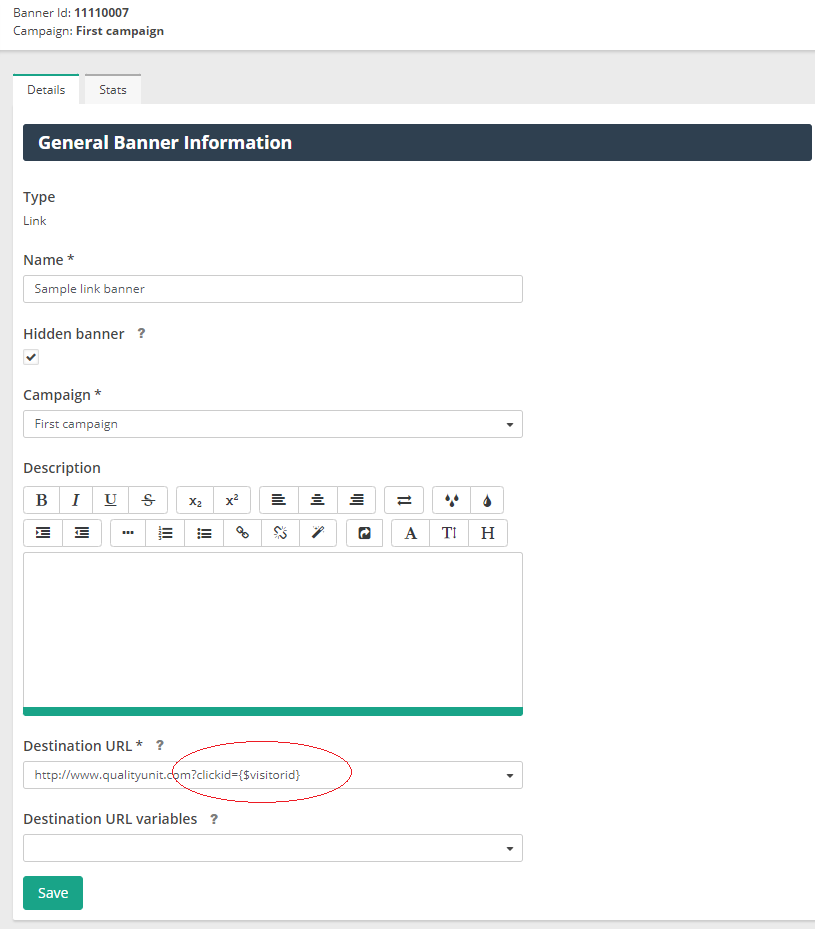Uncheck the Hidden banner checkbox

tap(32, 357)
